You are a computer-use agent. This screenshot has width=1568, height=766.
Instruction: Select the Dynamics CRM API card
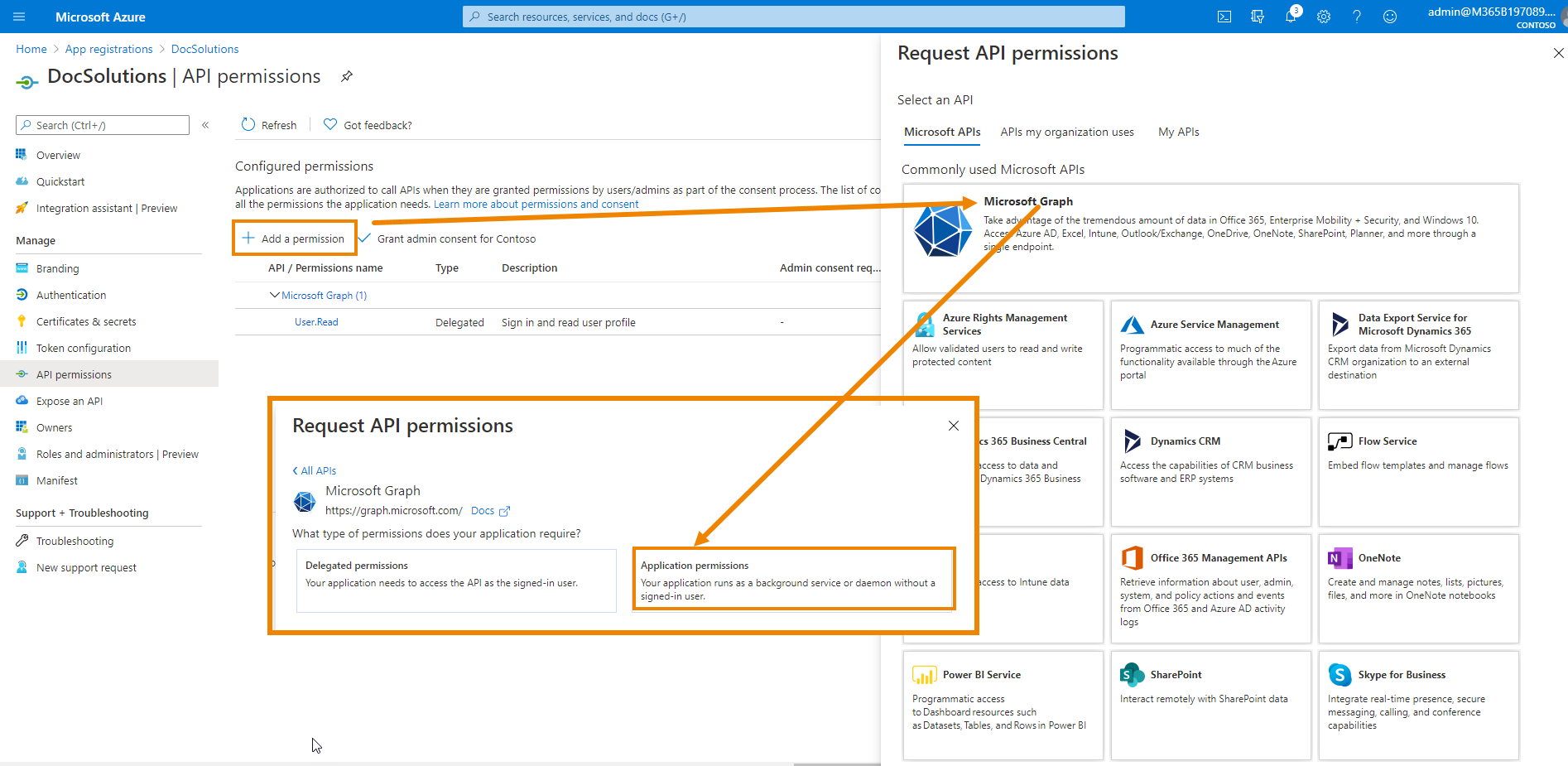point(1210,471)
